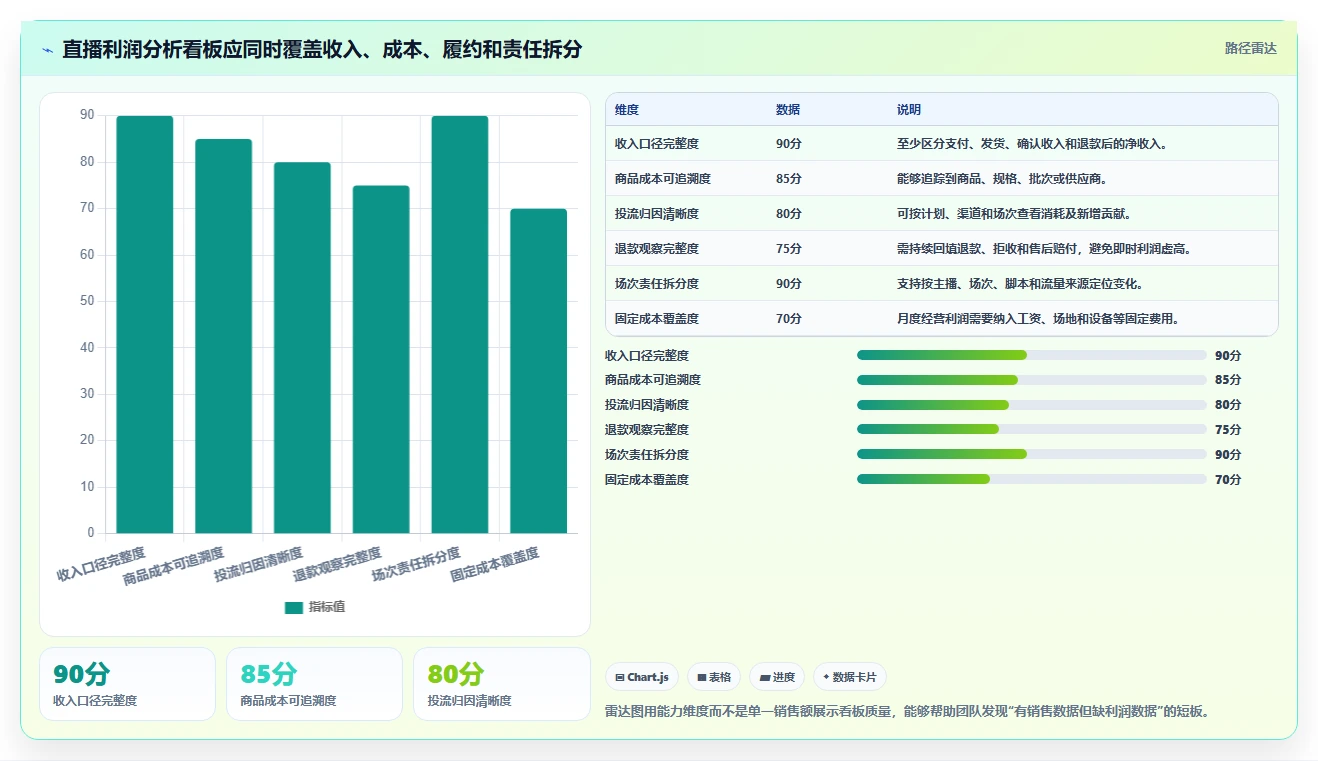
Task: Click the 投流归因清晰度 progress bar
Action: [x=1031, y=405]
